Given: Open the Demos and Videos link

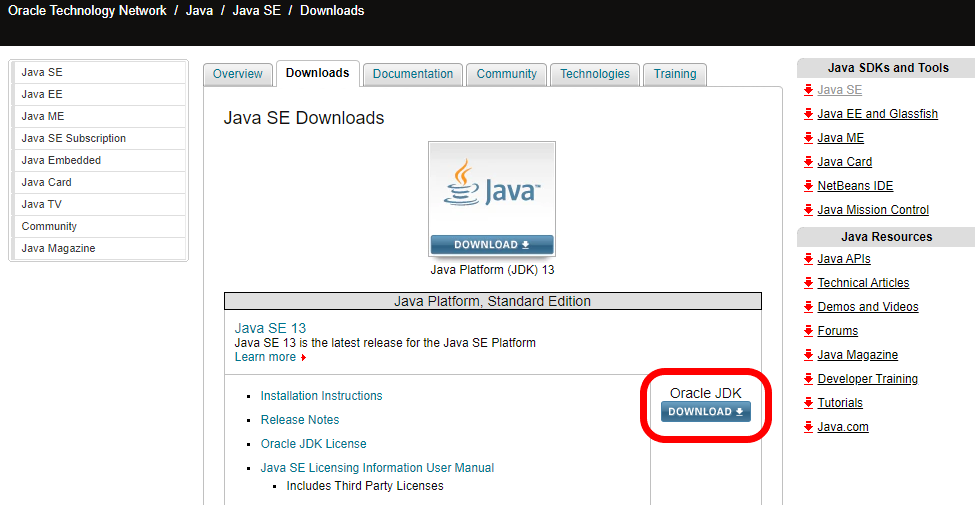Looking at the screenshot, I should pos(867,307).
